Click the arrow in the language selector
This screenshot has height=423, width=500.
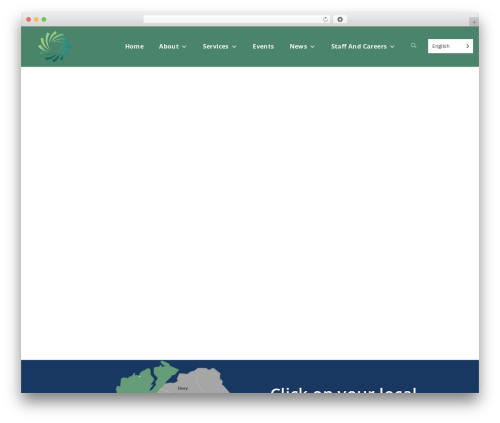tap(467, 46)
